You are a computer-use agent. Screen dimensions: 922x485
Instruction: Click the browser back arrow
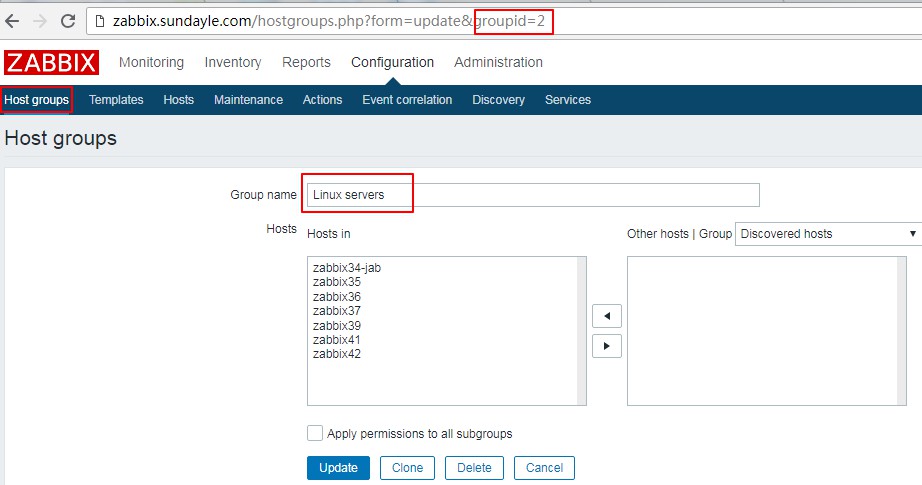click(x=14, y=21)
